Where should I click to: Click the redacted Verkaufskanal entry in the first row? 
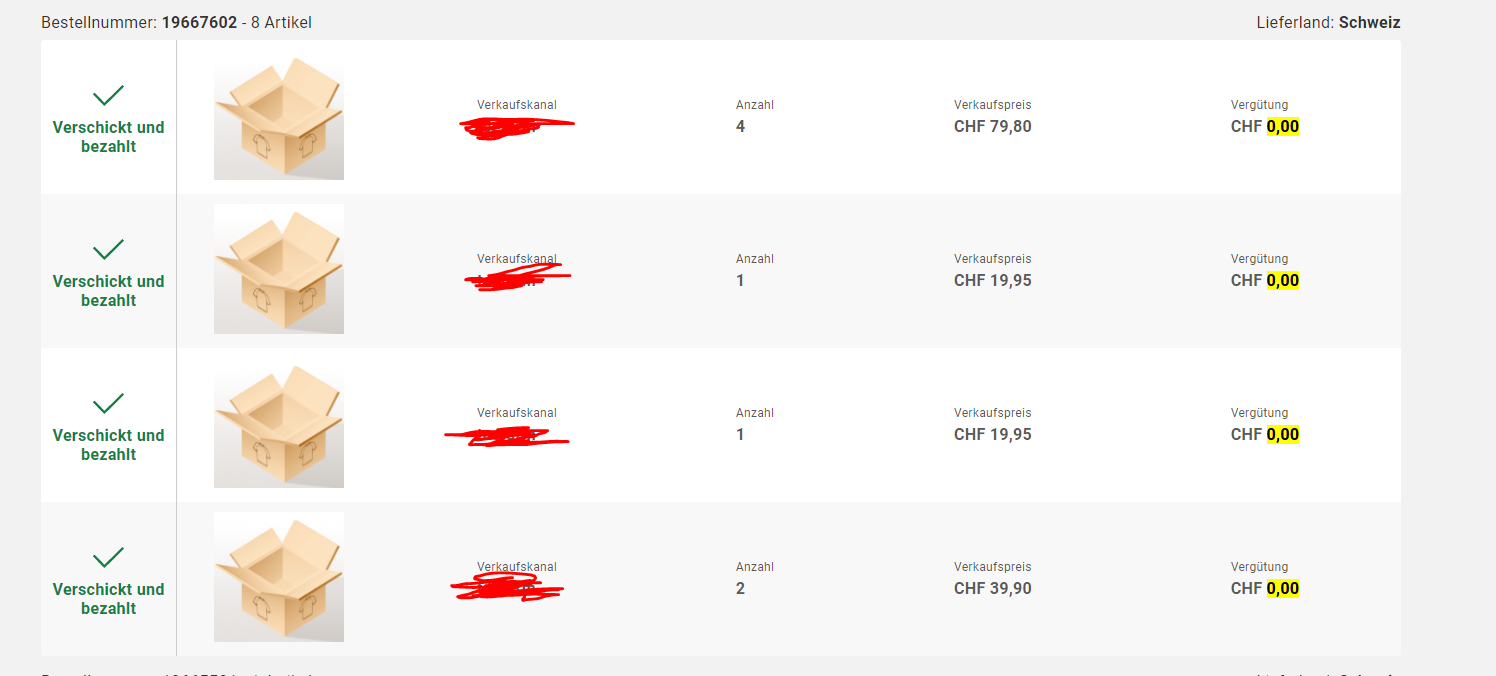[x=516, y=127]
